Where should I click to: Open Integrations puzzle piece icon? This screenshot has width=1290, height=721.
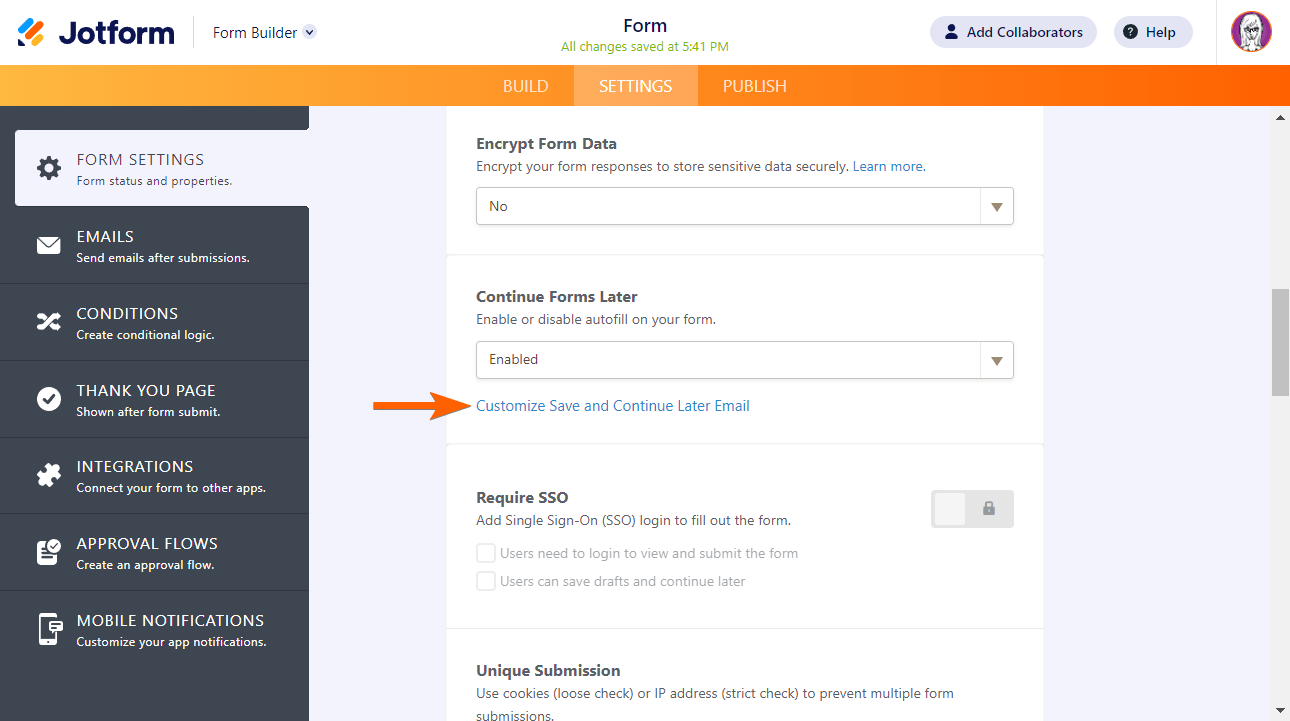click(x=49, y=476)
